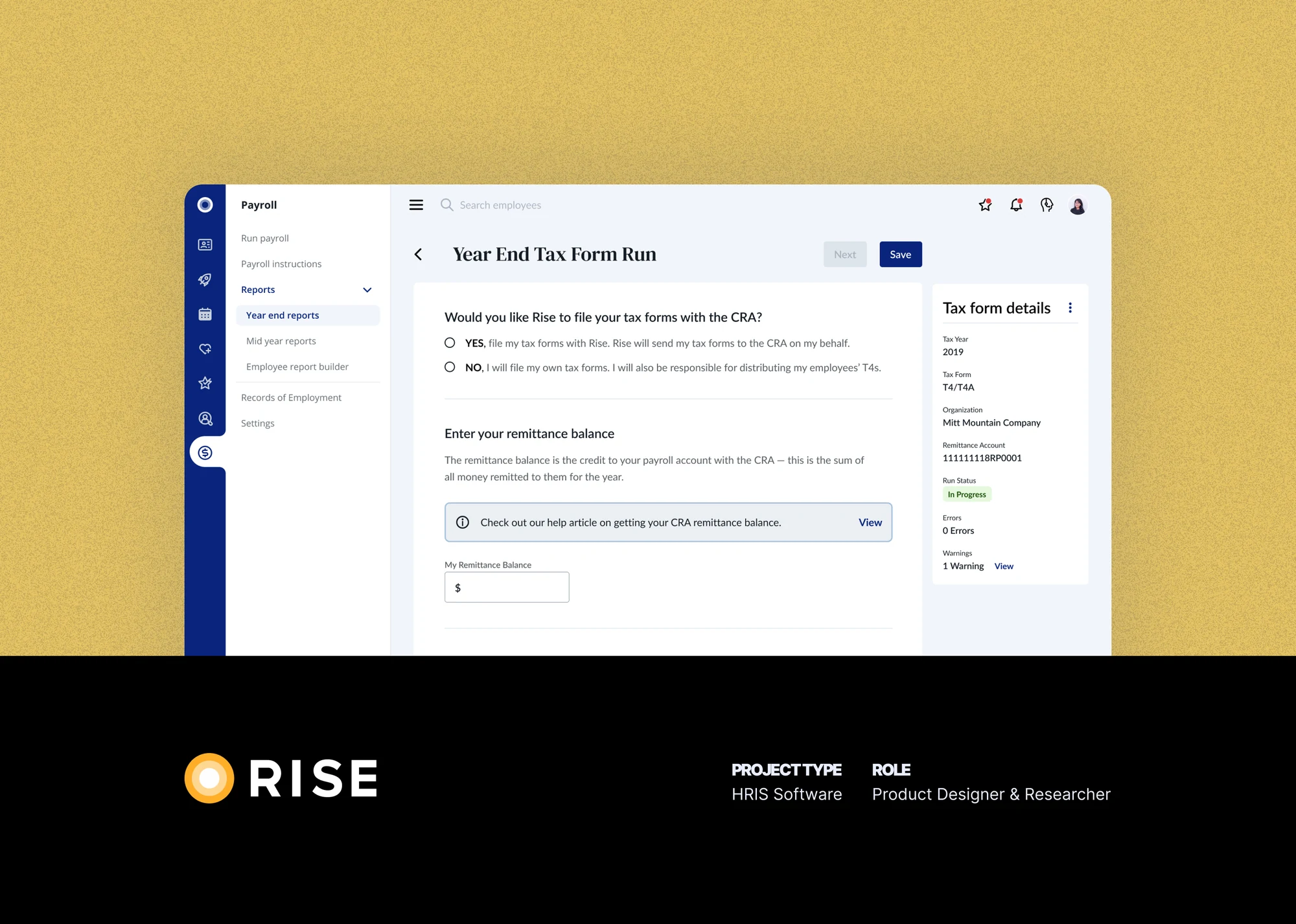Toggle the hamburger menu icon
Screen dimensions: 1296x924
[416, 205]
